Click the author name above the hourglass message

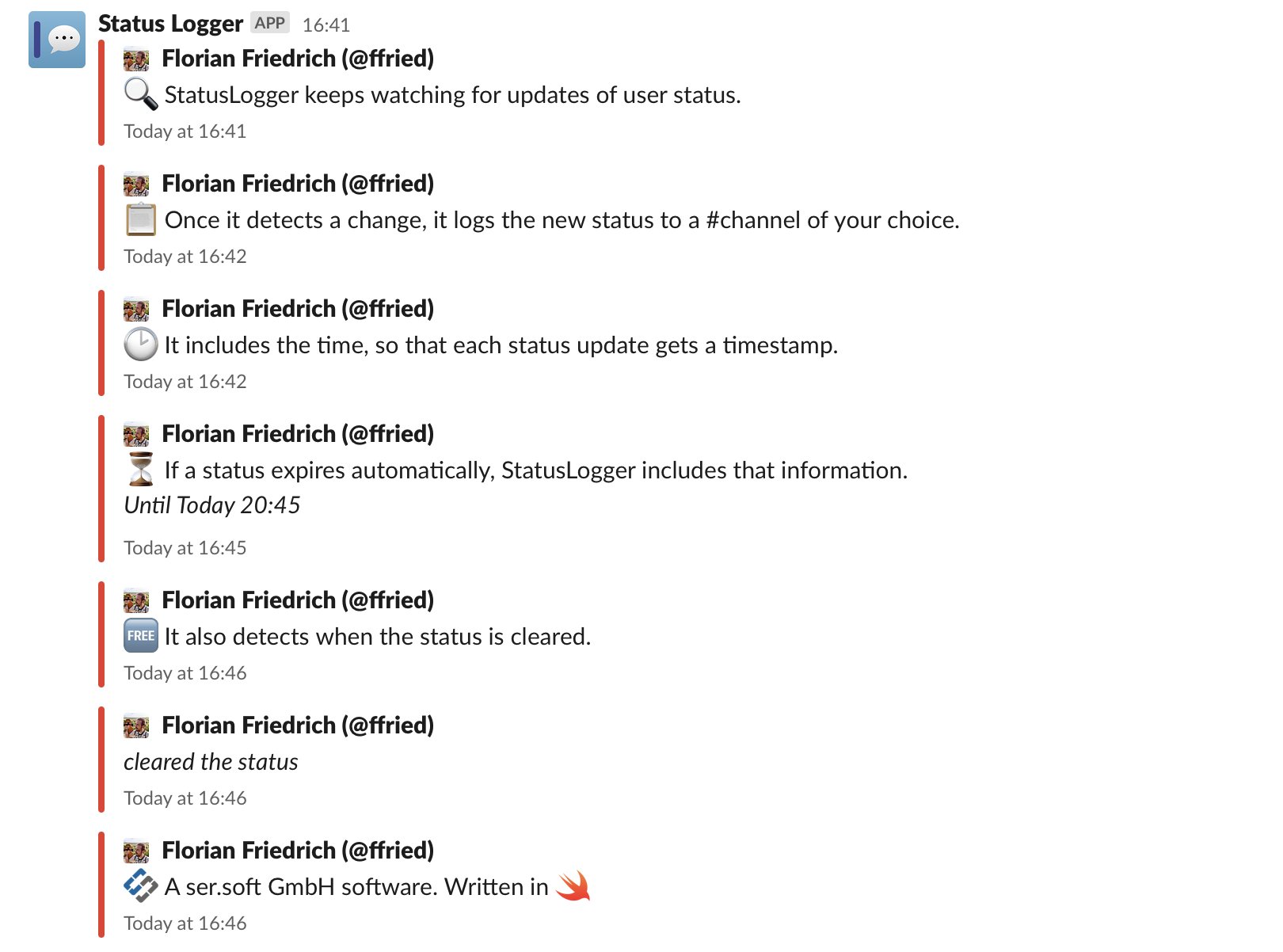298,434
